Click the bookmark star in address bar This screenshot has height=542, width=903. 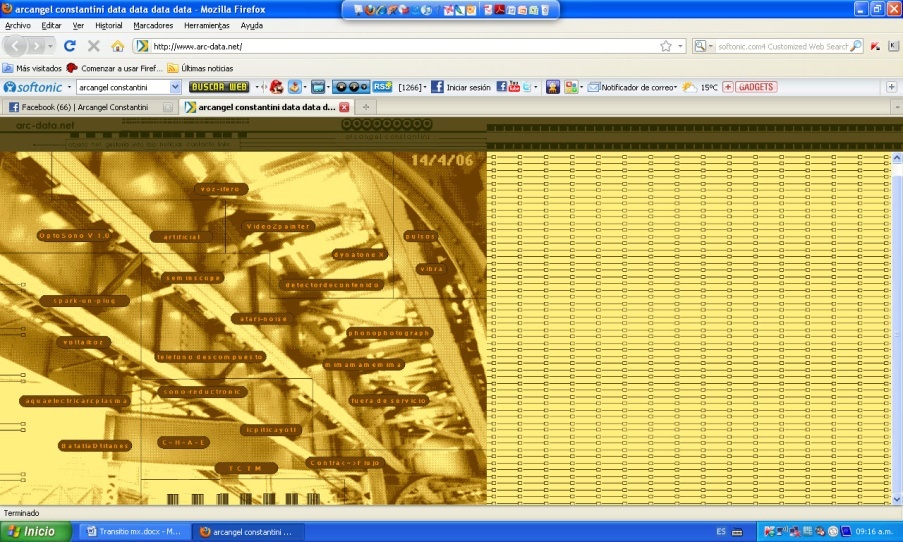666,46
